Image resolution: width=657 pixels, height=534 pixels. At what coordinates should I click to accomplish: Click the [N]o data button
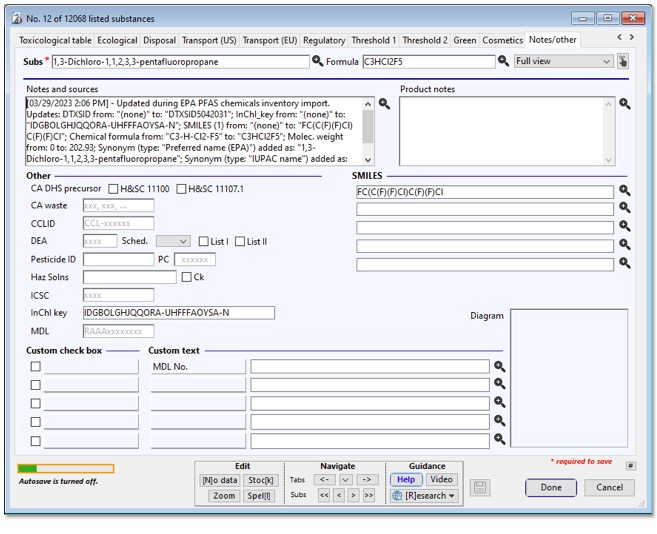pos(220,480)
